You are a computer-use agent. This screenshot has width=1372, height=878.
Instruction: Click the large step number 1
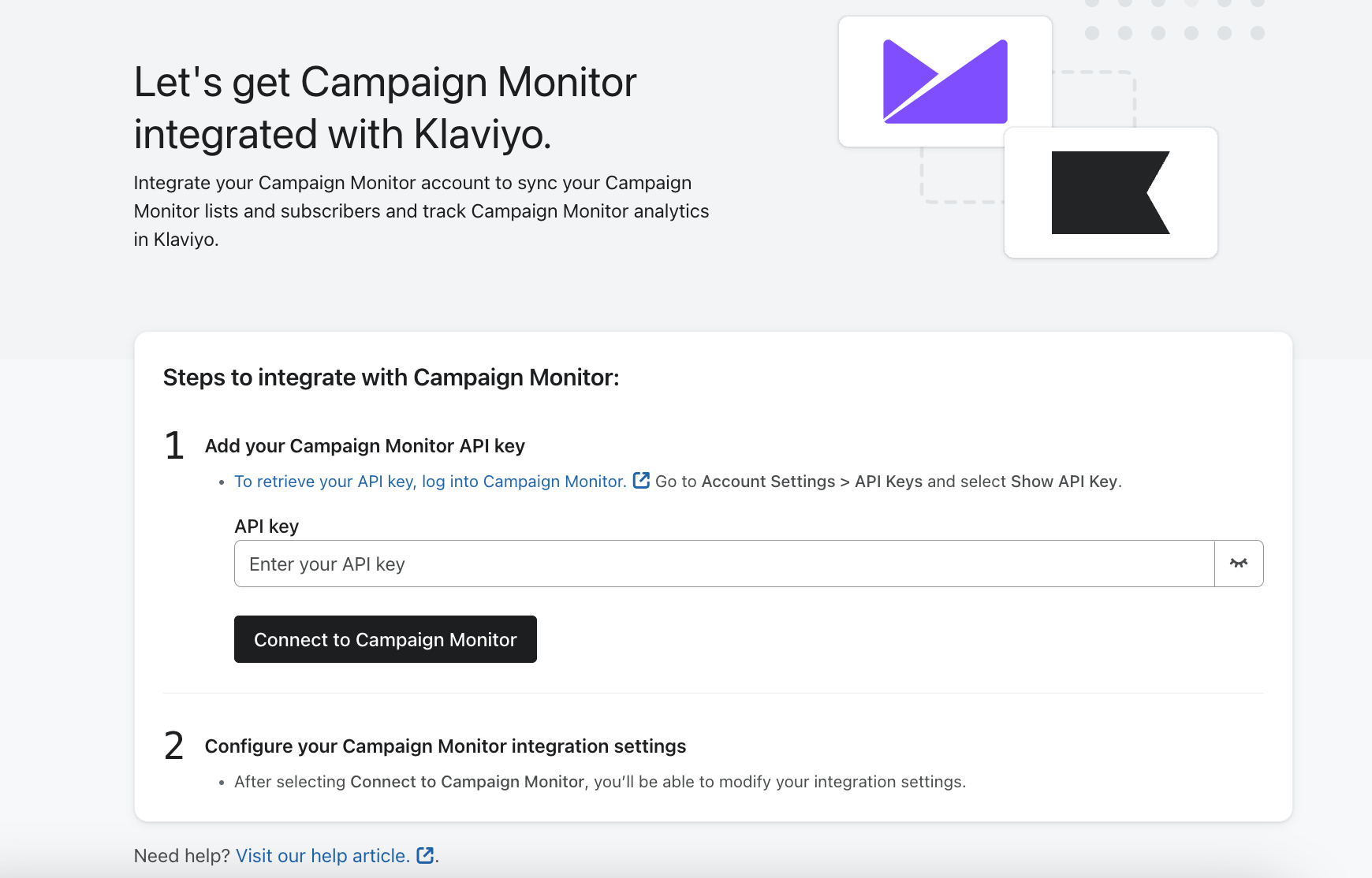pos(174,446)
